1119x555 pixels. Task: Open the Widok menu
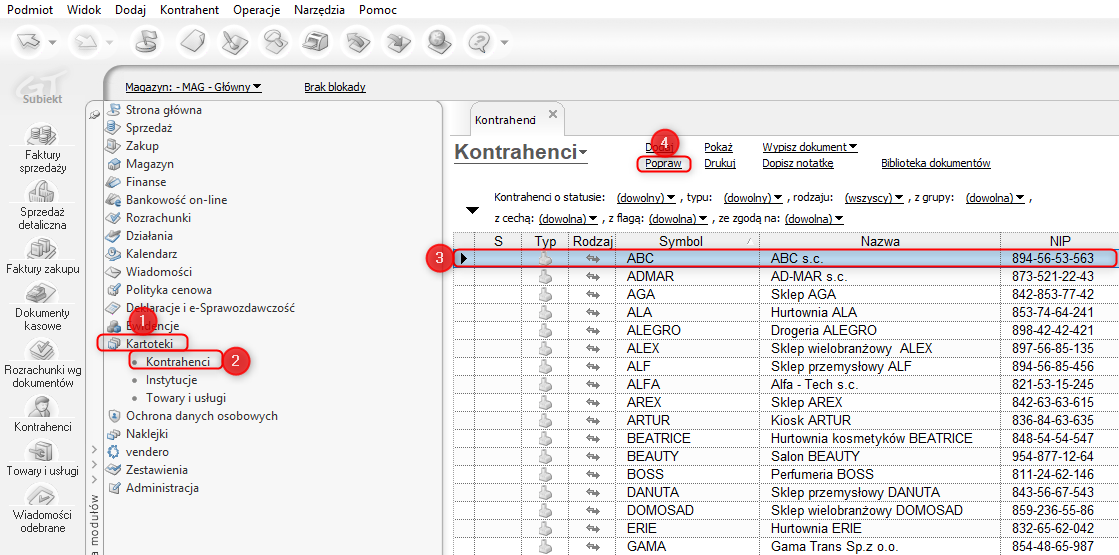[84, 10]
